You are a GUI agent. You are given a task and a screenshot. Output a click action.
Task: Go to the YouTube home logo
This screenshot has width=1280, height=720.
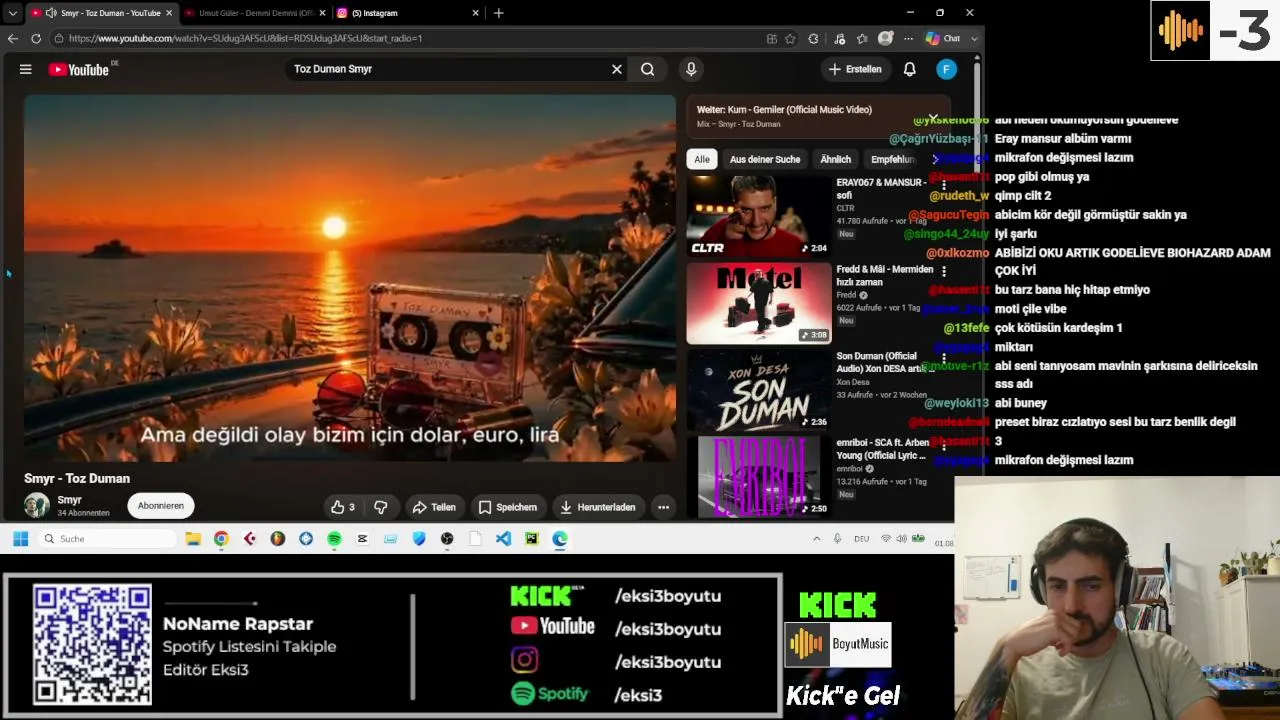coord(79,69)
